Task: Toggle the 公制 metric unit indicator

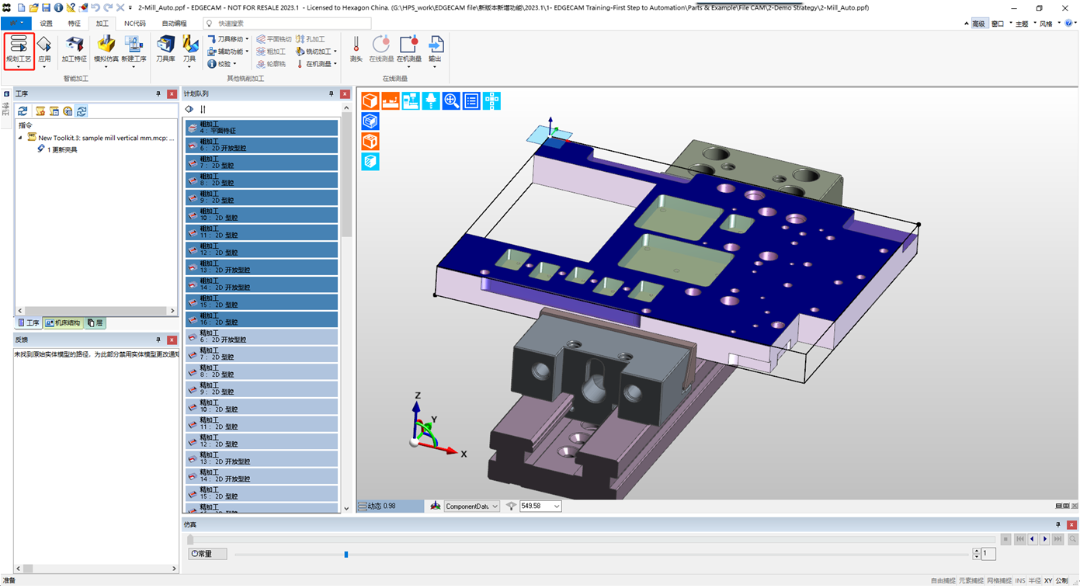Action: pyautogui.click(x=1061, y=580)
